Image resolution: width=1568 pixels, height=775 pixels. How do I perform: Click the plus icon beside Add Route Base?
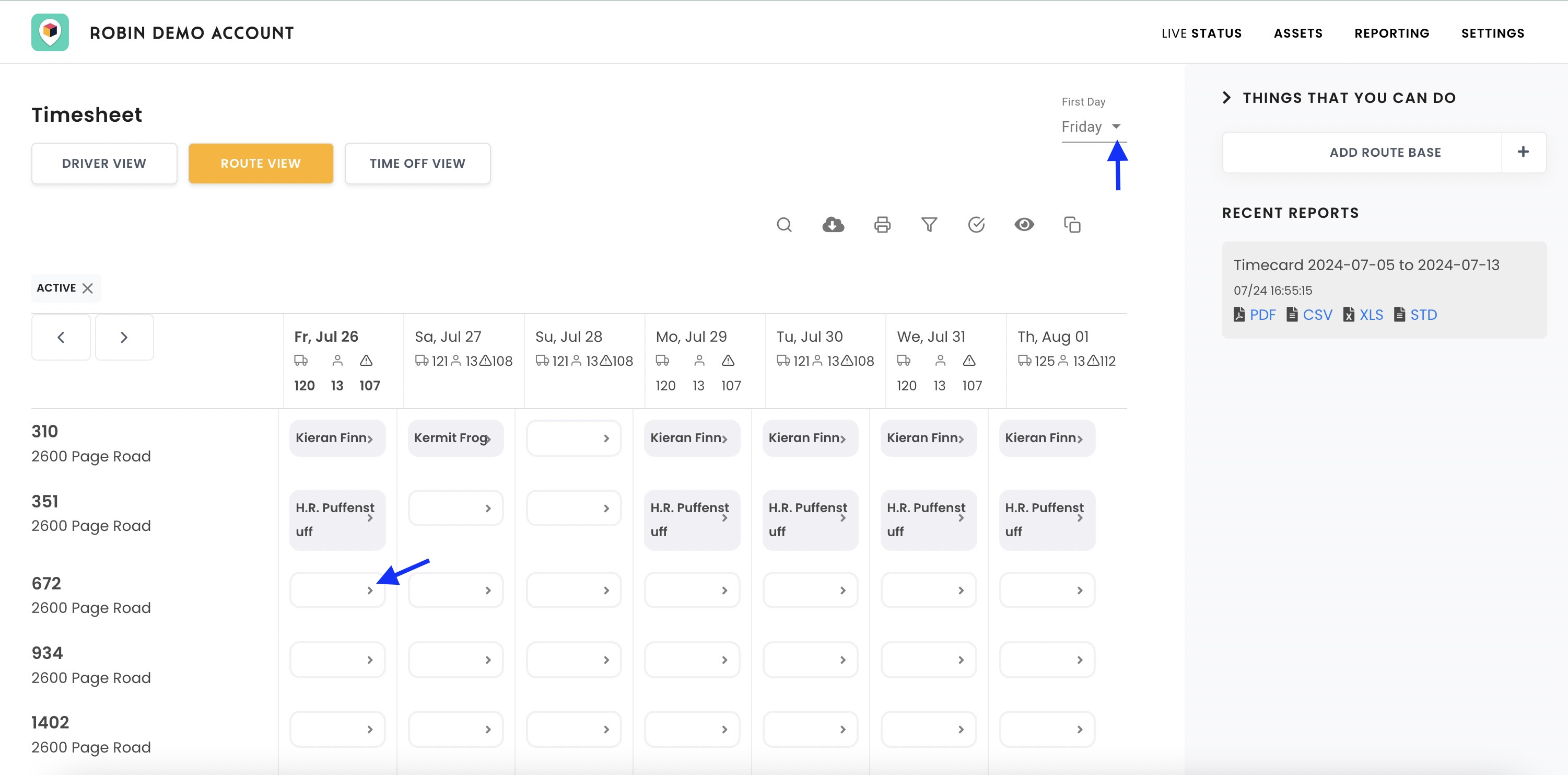point(1523,152)
